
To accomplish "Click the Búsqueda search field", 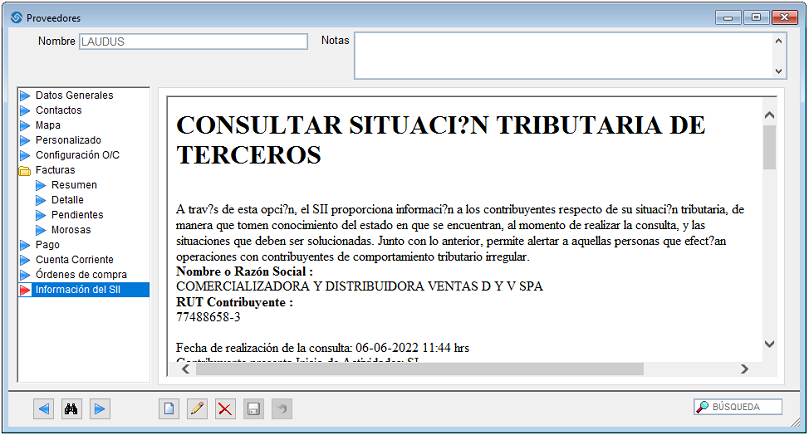I will 737,407.
